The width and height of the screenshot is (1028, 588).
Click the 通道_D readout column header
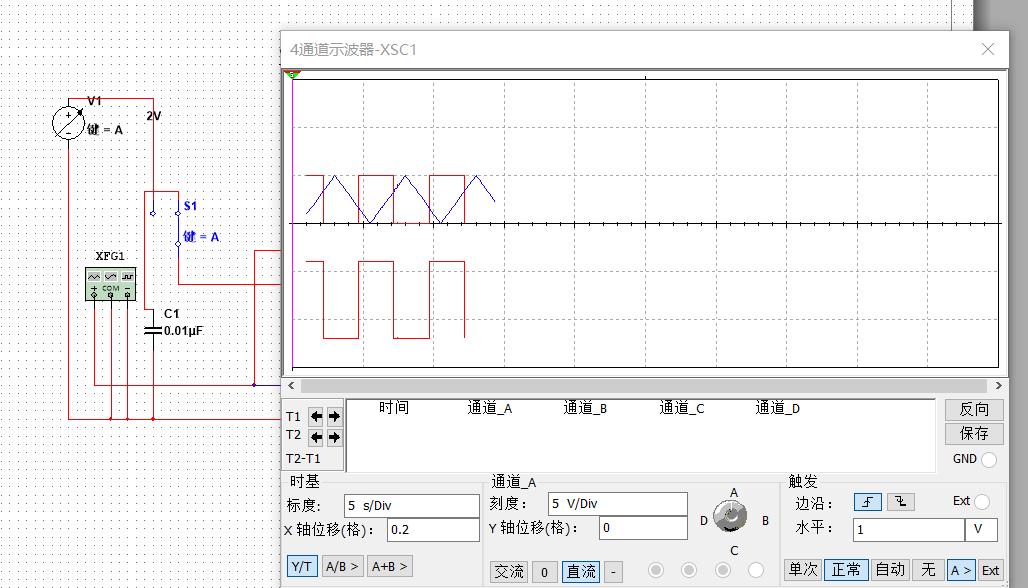coord(778,408)
